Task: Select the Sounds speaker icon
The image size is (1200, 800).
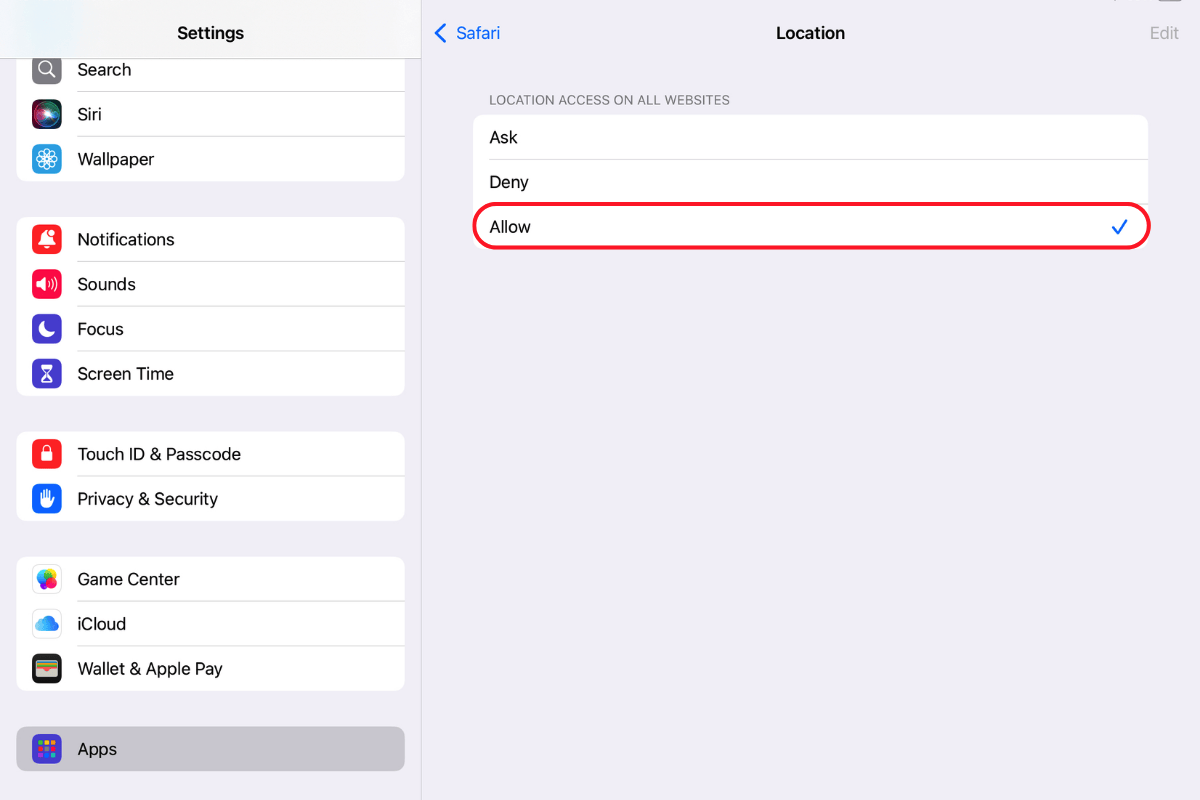Action: tap(46, 284)
